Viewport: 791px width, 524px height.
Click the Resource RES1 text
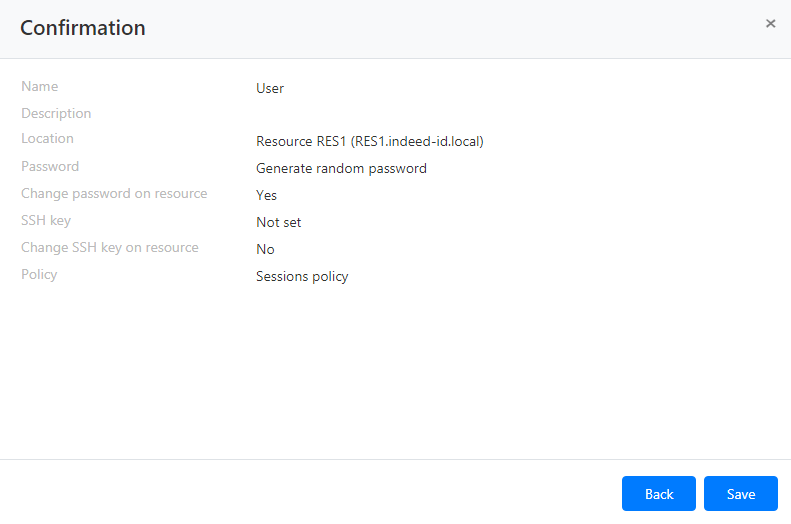[x=301, y=142]
